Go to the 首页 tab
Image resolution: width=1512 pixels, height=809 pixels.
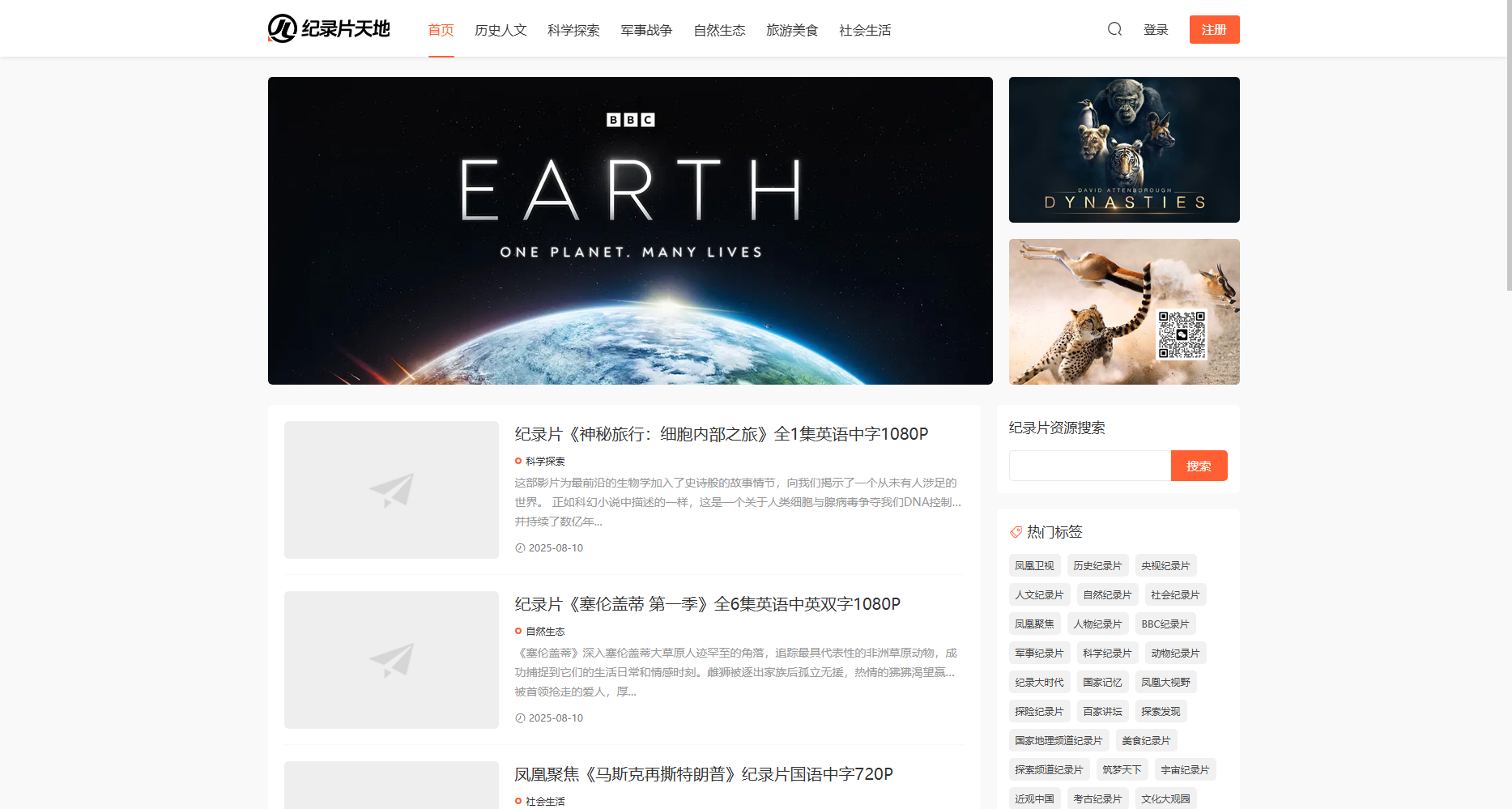pos(441,30)
